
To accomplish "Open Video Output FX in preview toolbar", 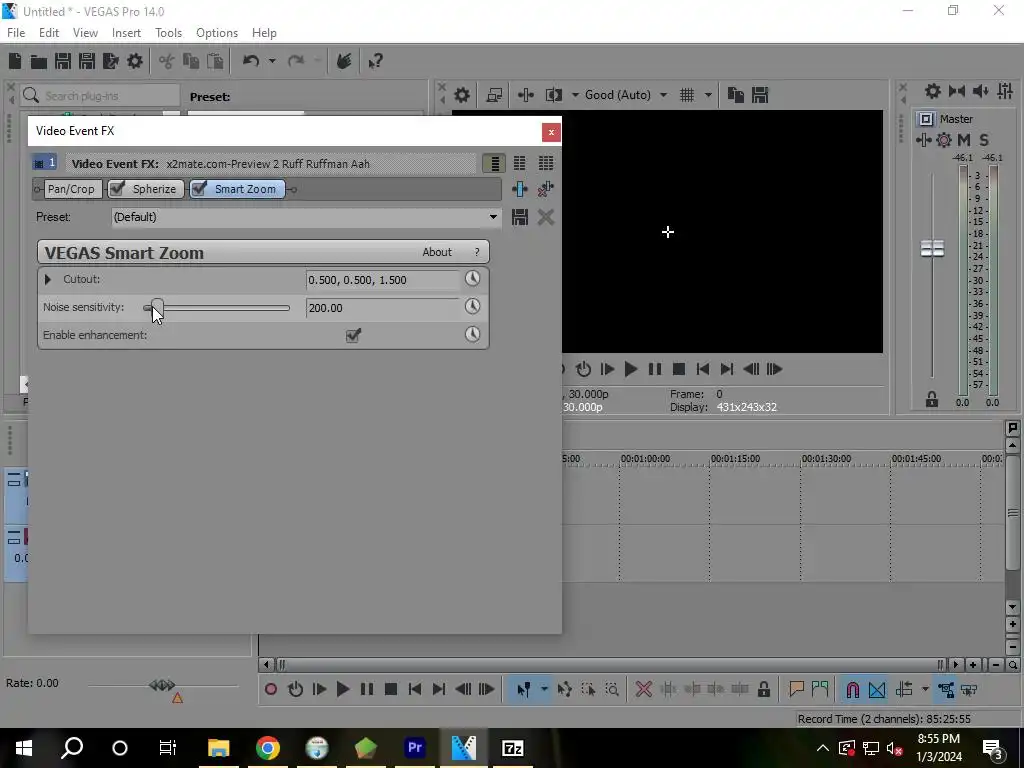I will 526,95.
